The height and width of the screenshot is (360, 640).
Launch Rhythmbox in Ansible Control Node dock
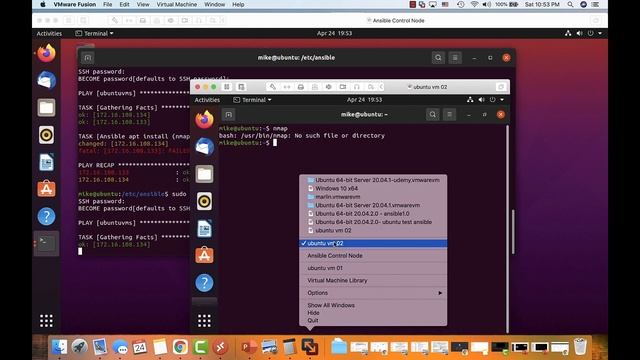tap(47, 135)
